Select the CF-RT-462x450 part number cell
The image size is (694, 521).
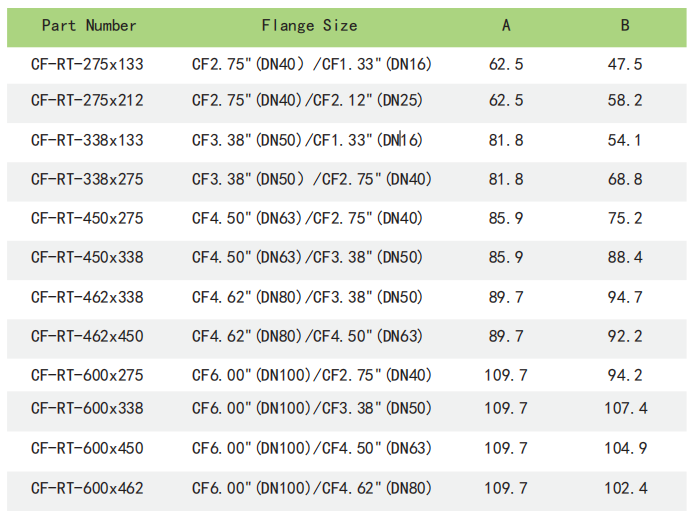tap(87, 336)
